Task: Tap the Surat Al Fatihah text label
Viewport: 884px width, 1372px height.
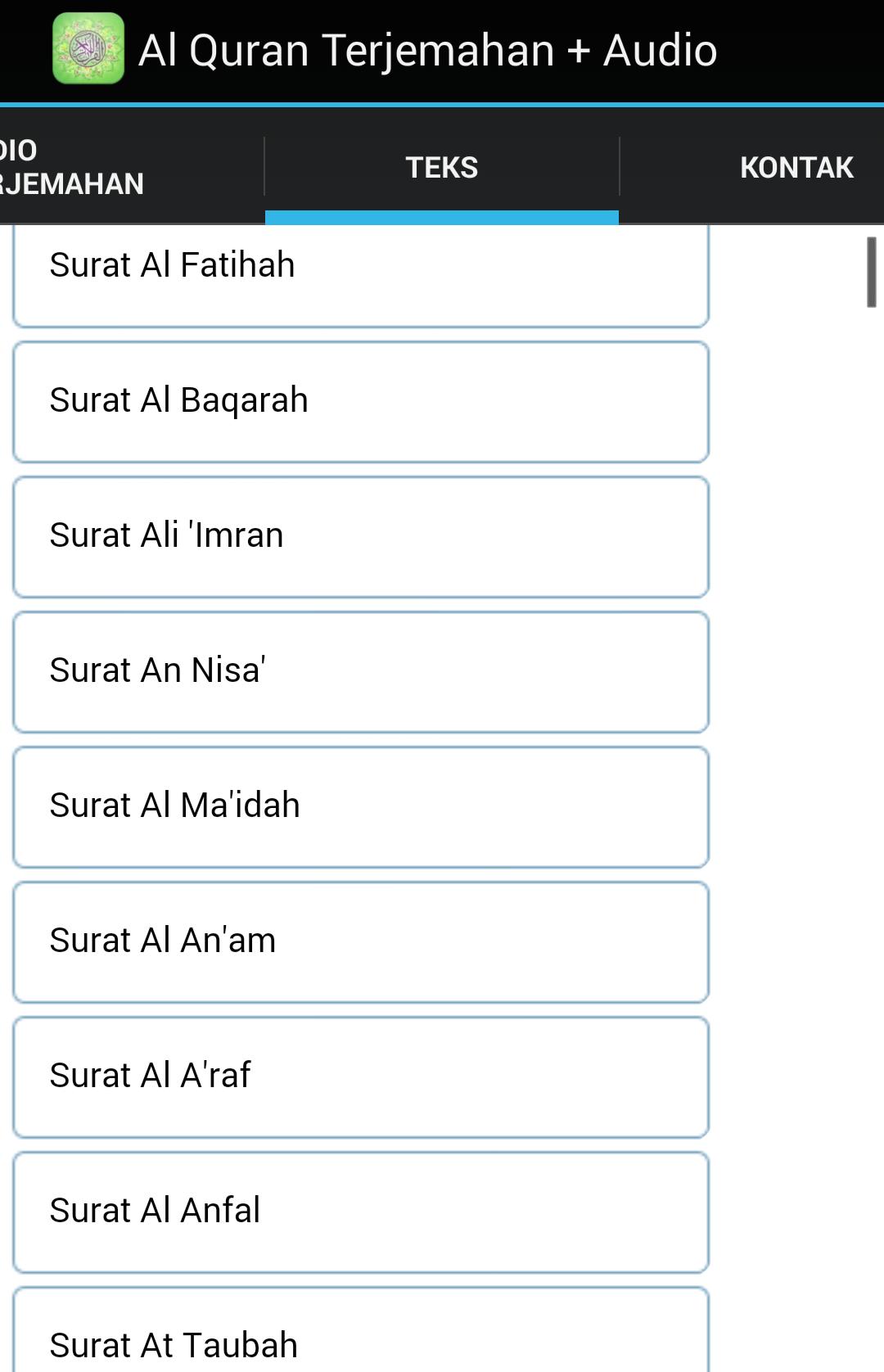Action: (x=172, y=264)
